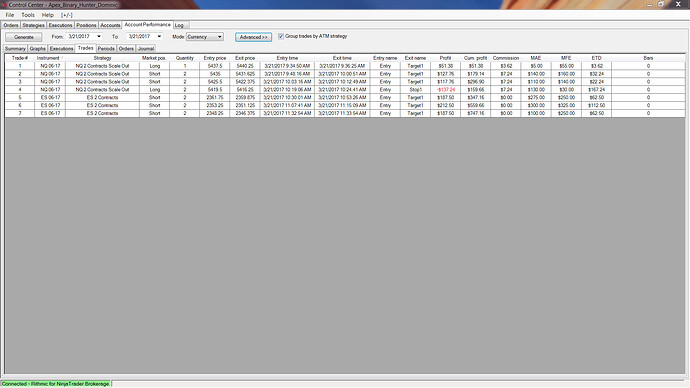
Task: Open the File menu
Action: [x=10, y=15]
